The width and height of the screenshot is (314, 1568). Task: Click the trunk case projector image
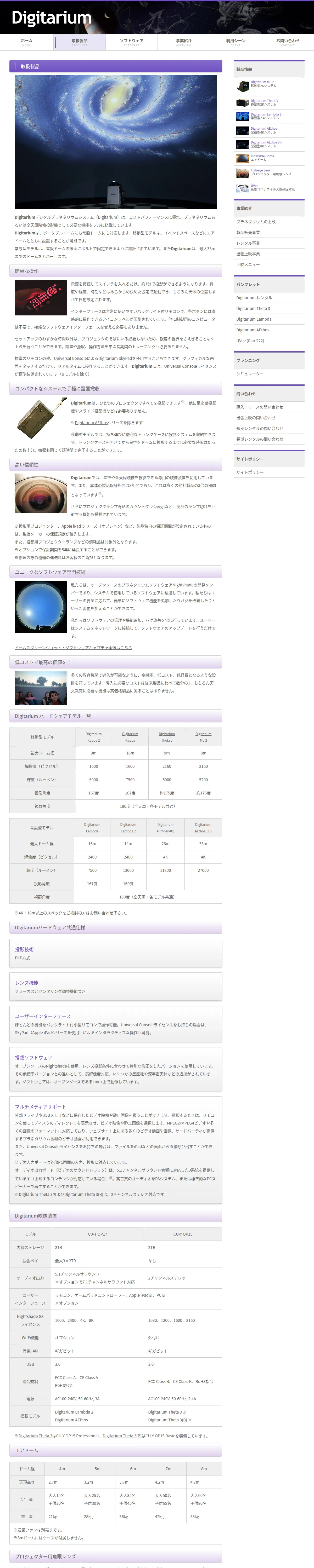(41, 418)
